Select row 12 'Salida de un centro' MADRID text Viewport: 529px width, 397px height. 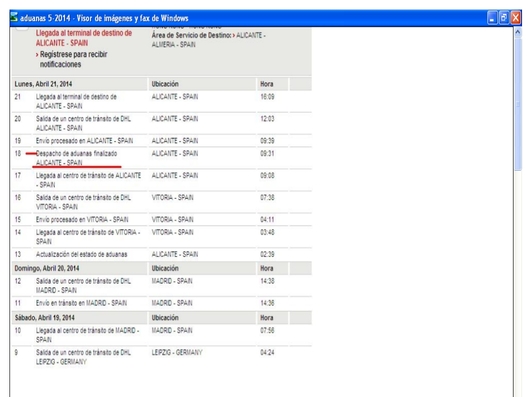pos(83,285)
